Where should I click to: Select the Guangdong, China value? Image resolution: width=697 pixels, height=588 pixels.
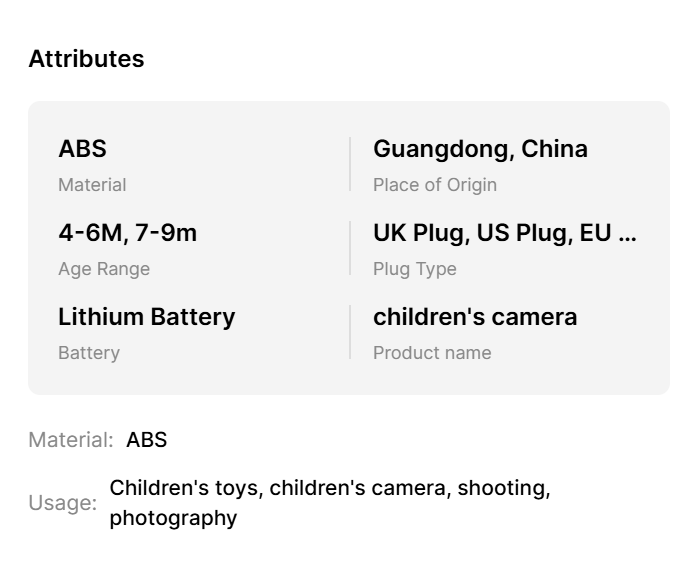[x=480, y=149]
